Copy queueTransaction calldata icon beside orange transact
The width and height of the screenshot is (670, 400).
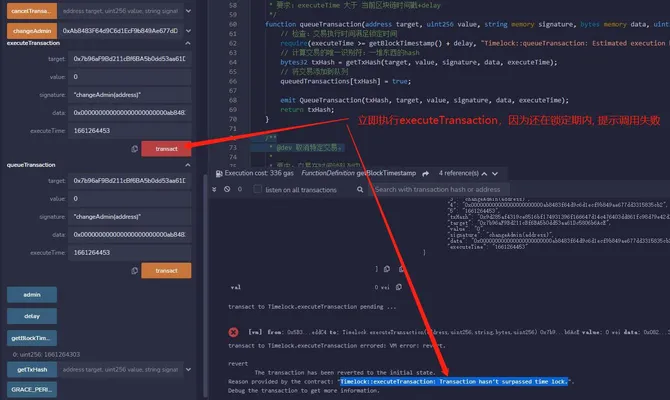click(135, 271)
